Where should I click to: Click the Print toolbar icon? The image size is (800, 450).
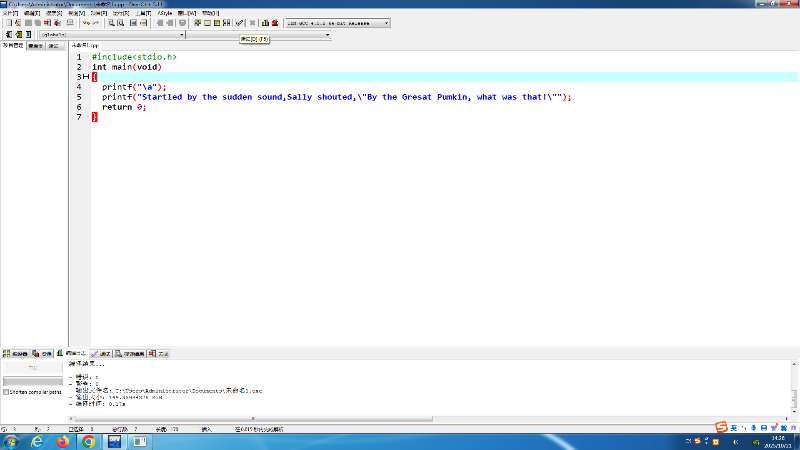pos(70,23)
